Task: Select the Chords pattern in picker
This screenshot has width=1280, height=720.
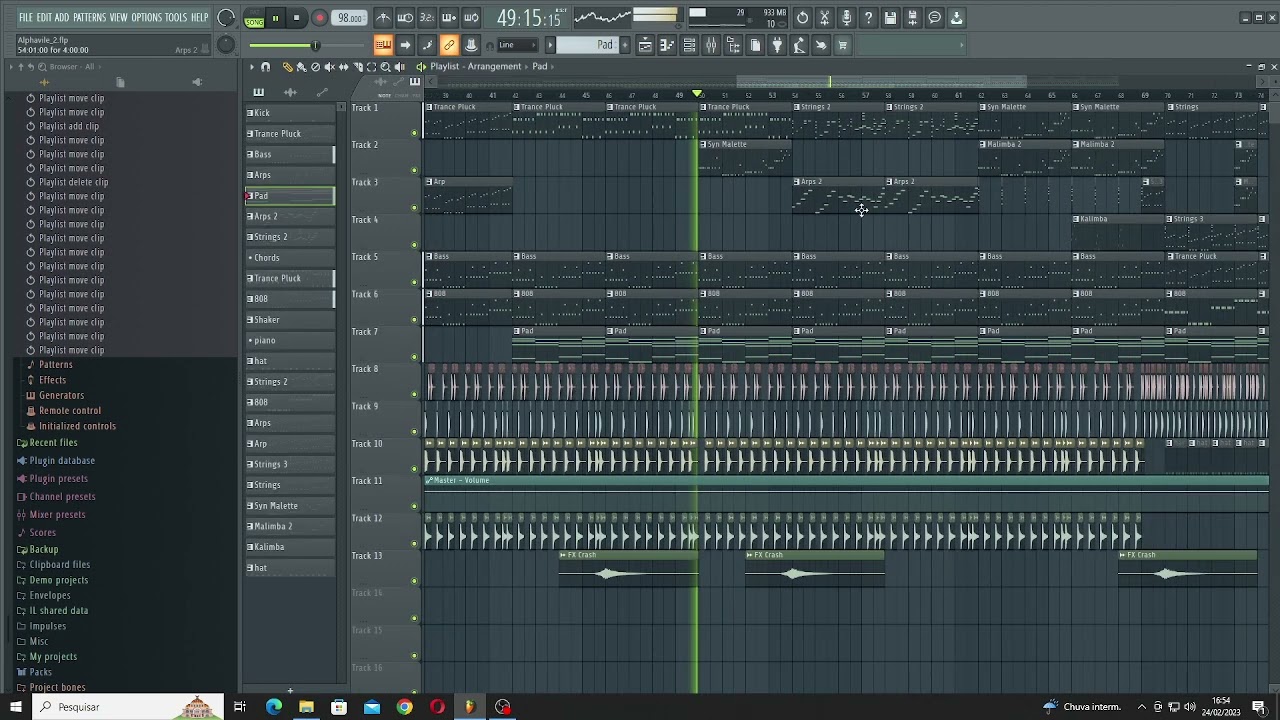Action: tap(290, 258)
